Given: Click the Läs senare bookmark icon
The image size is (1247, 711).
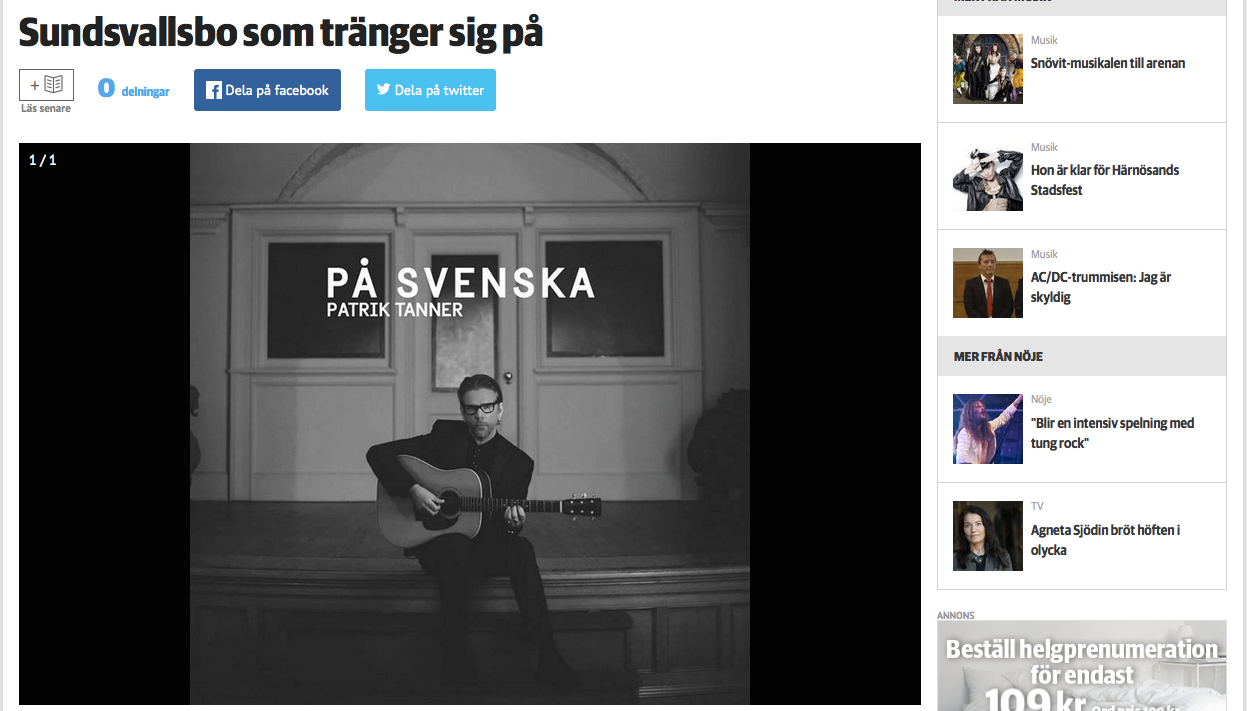Looking at the screenshot, I should click(x=46, y=85).
